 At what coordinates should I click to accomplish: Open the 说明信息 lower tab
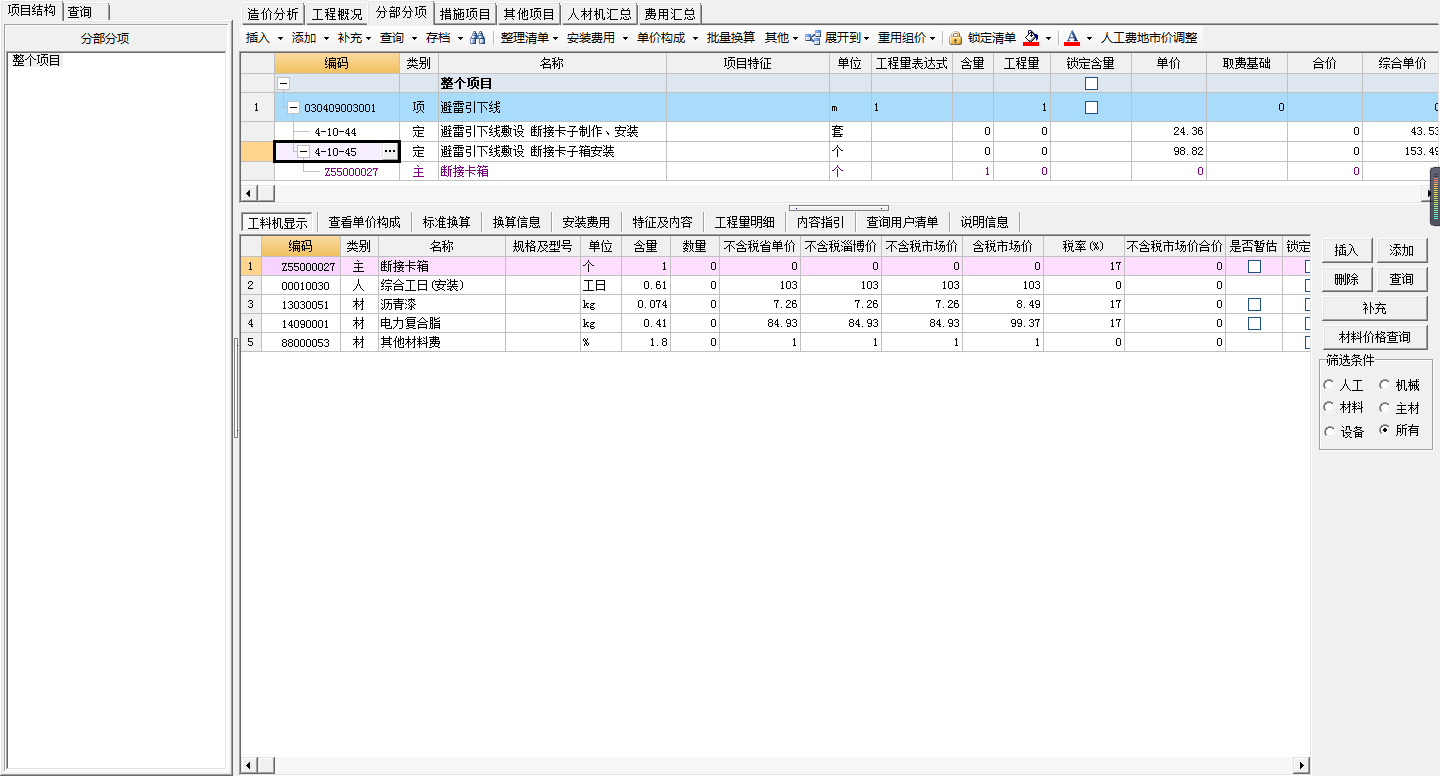point(984,222)
